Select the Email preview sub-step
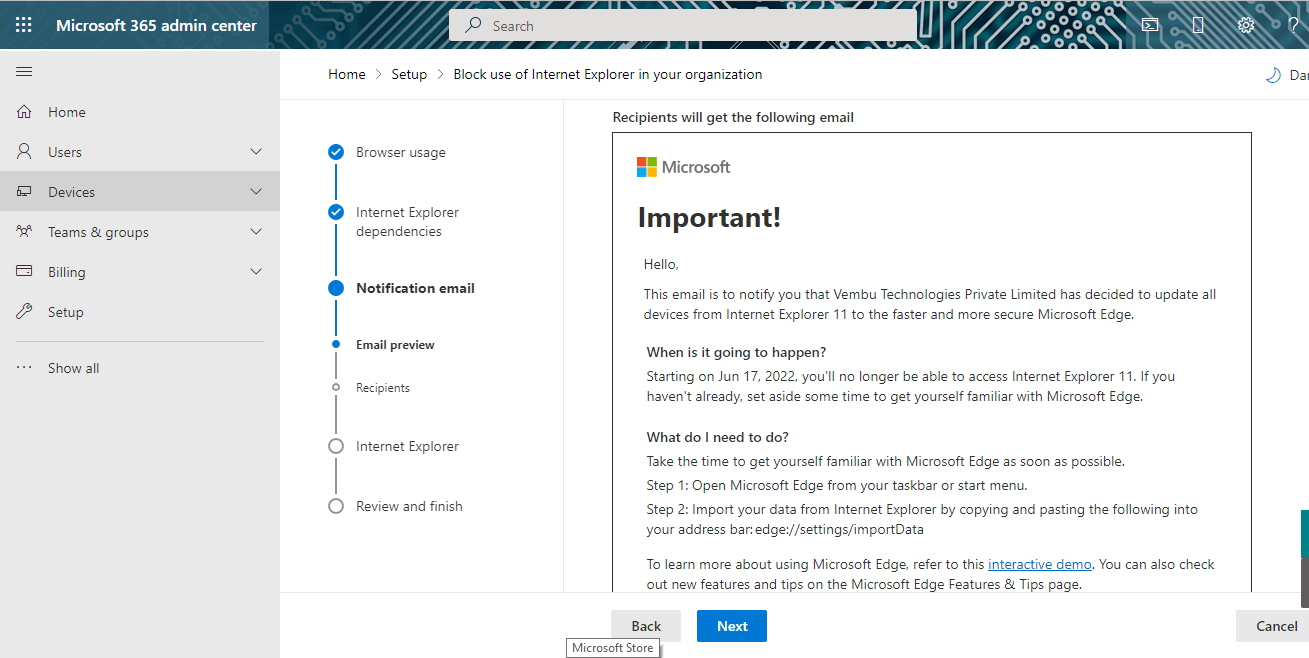The image size is (1309, 658). tap(395, 345)
